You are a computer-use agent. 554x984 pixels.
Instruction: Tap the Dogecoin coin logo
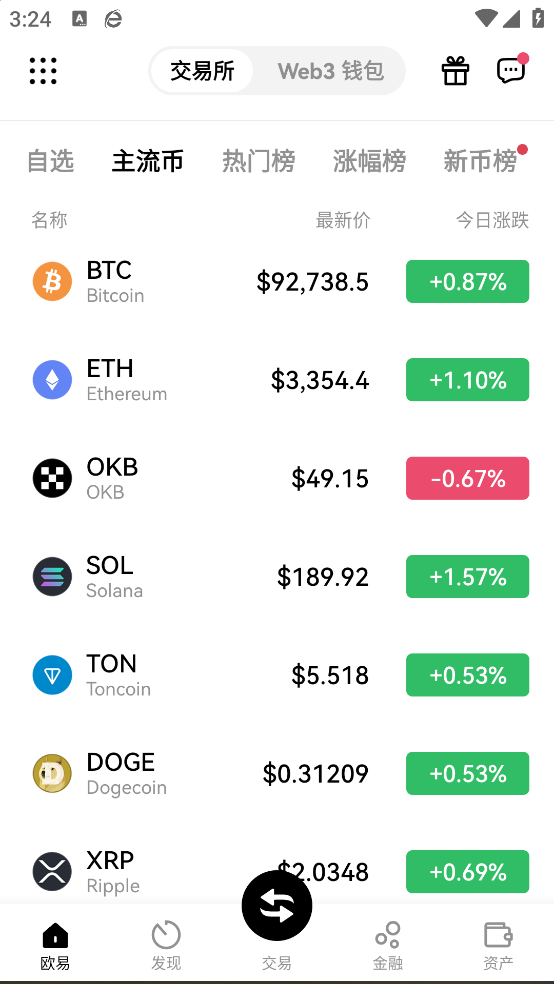tap(52, 774)
